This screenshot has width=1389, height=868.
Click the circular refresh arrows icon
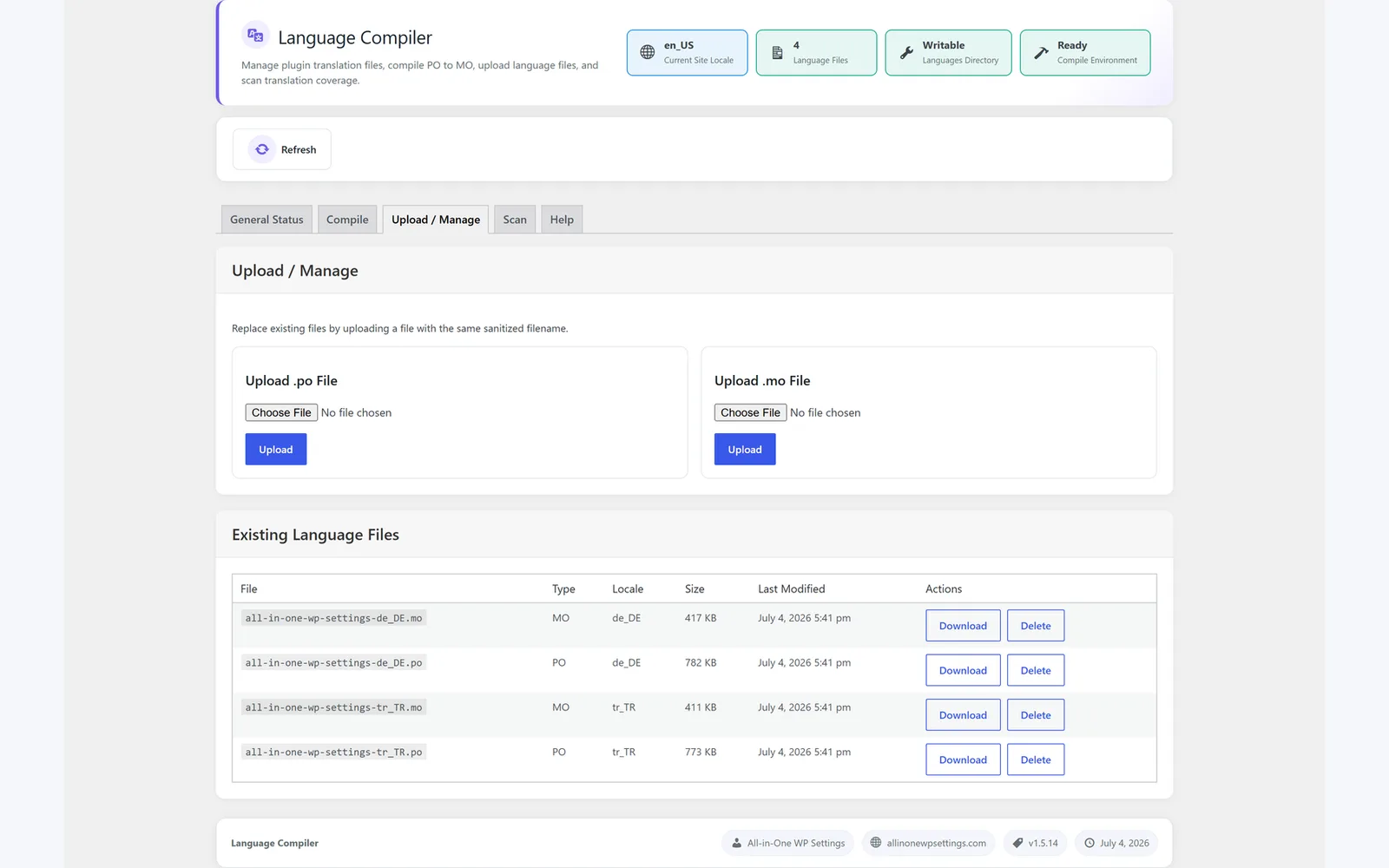262,149
